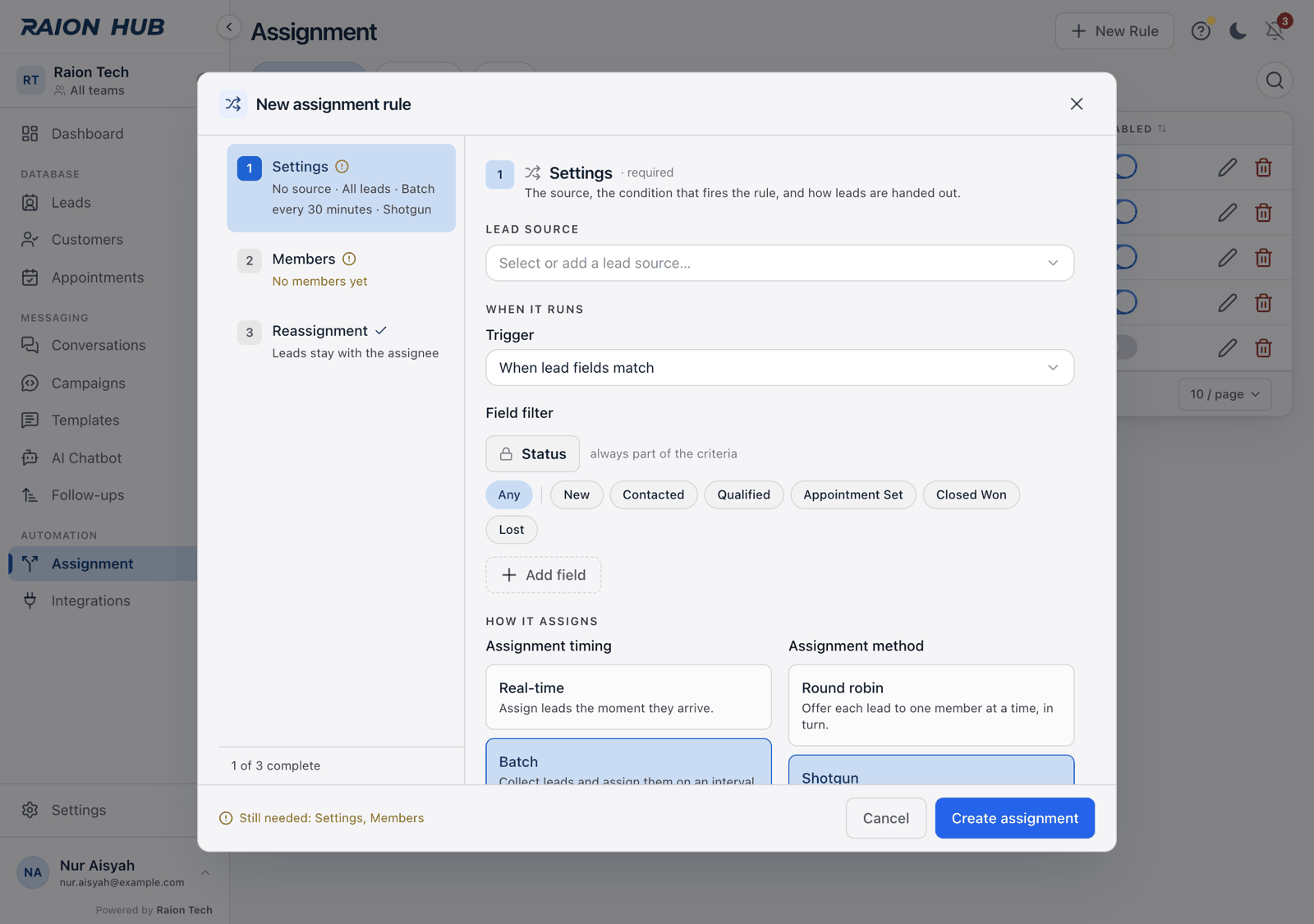Select the Closed Won status chip

(972, 495)
